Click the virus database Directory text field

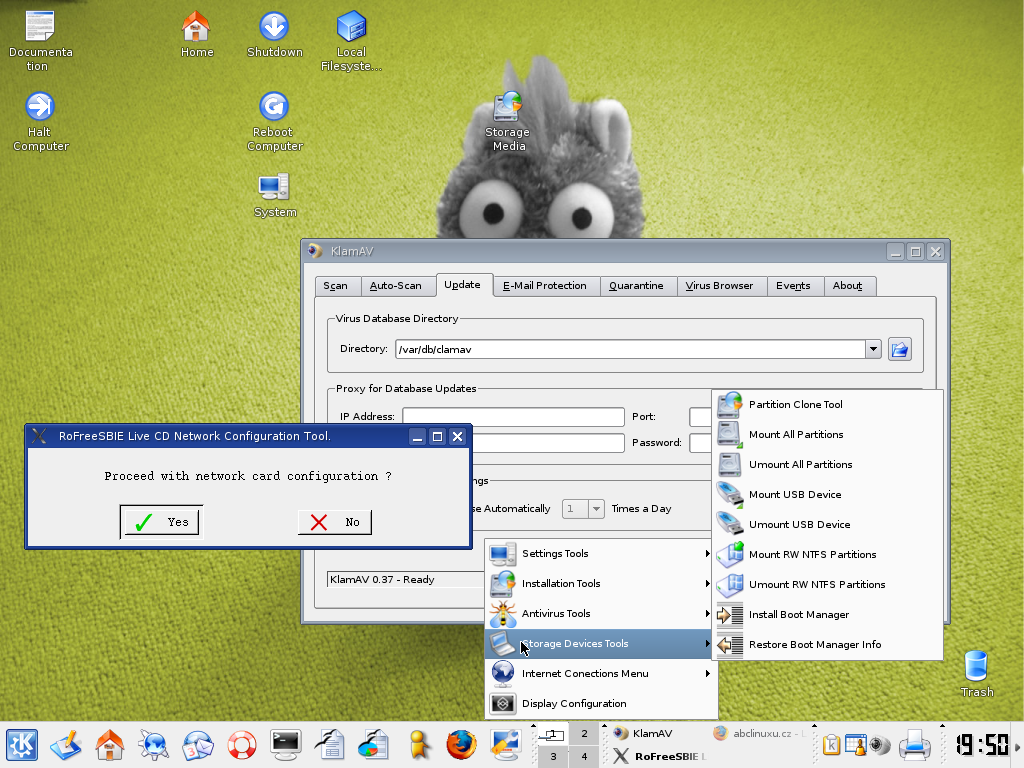[631, 349]
